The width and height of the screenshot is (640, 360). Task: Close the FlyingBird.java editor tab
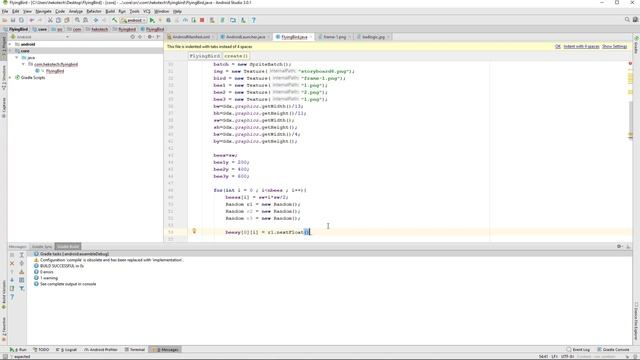(x=311, y=37)
